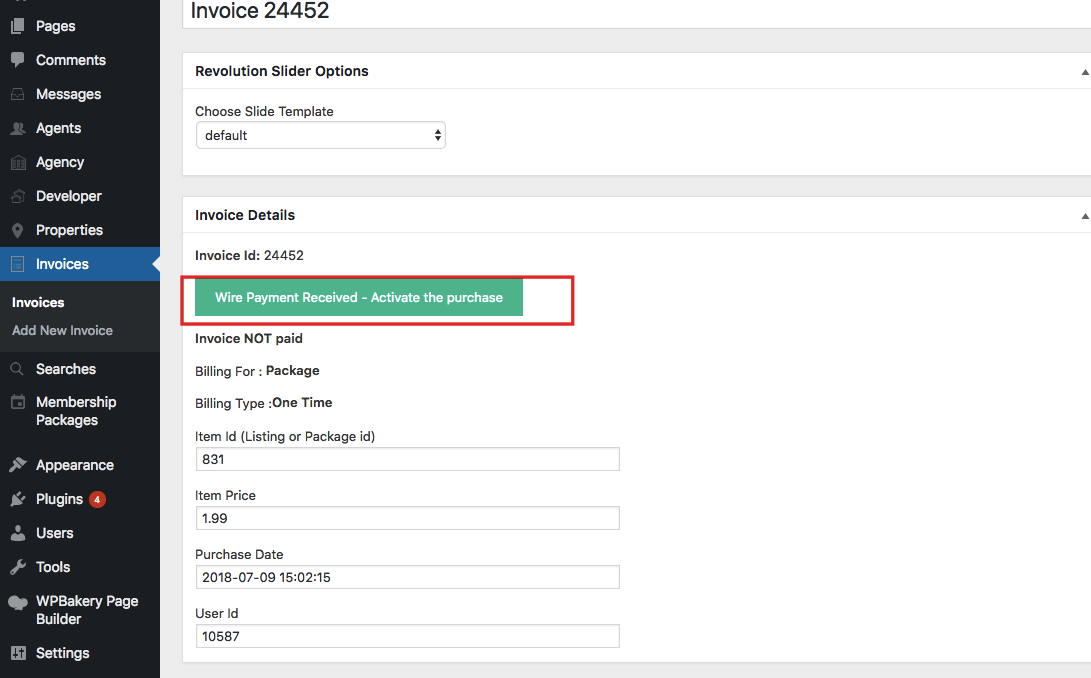Click the Invoices document icon
The image size is (1091, 678).
tap(18, 265)
